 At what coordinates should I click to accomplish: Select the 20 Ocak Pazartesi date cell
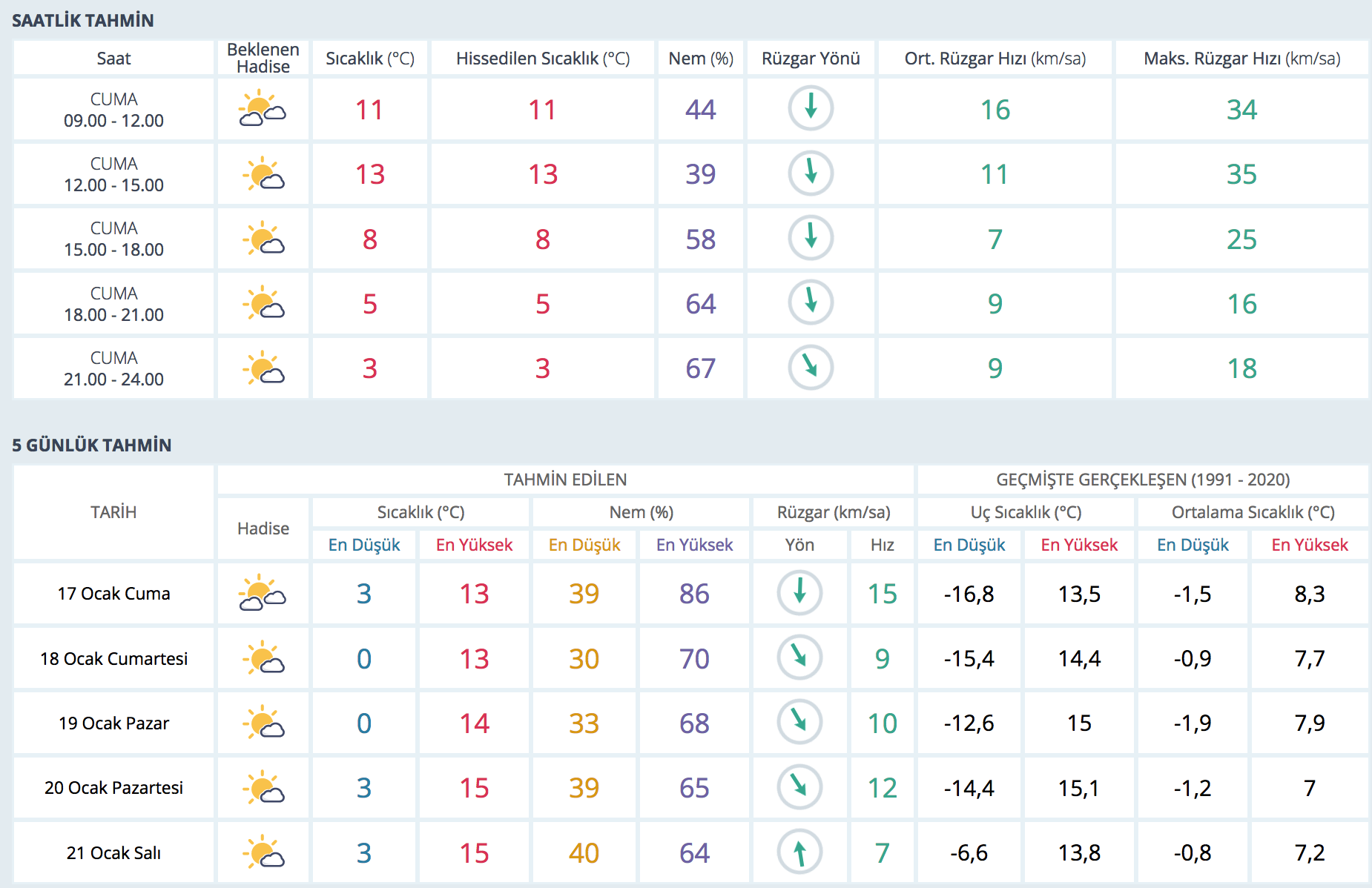pos(113,788)
